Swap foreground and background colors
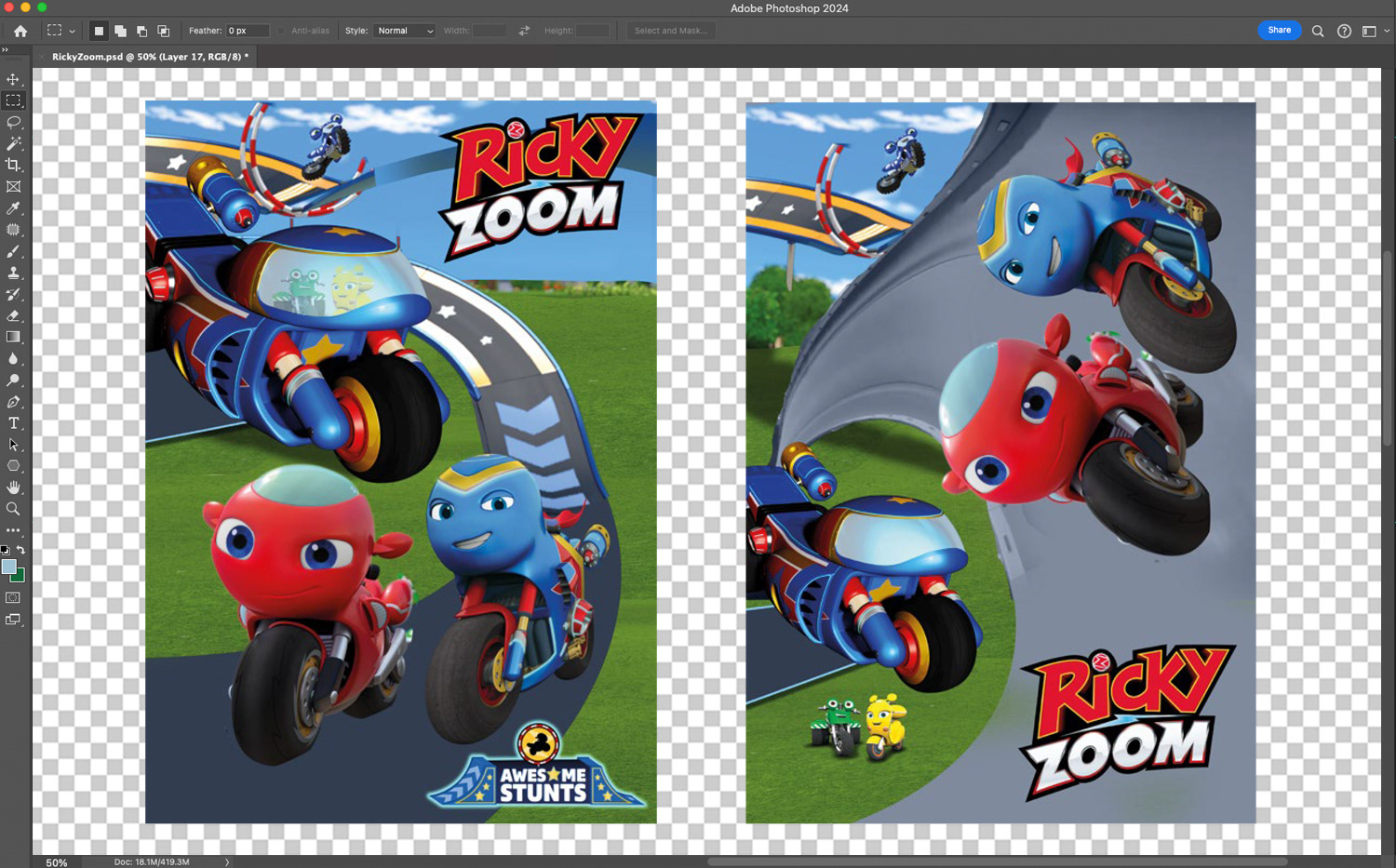This screenshot has height=868, width=1396. (x=20, y=550)
